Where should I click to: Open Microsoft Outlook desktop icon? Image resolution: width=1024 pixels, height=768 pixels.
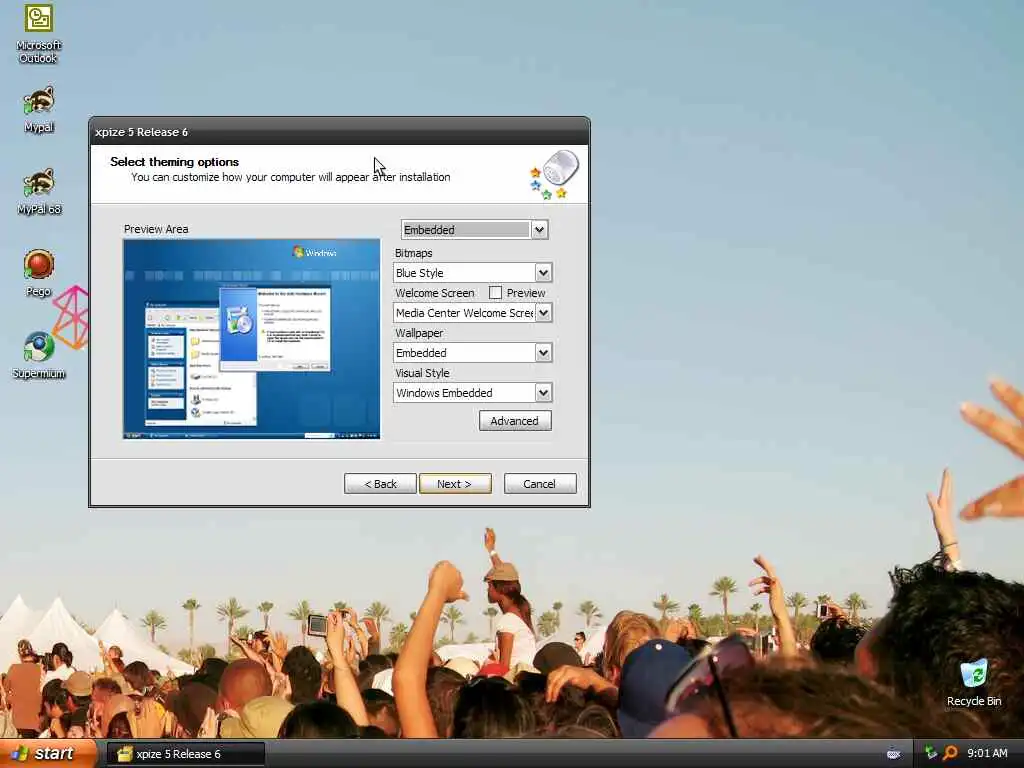[39, 33]
